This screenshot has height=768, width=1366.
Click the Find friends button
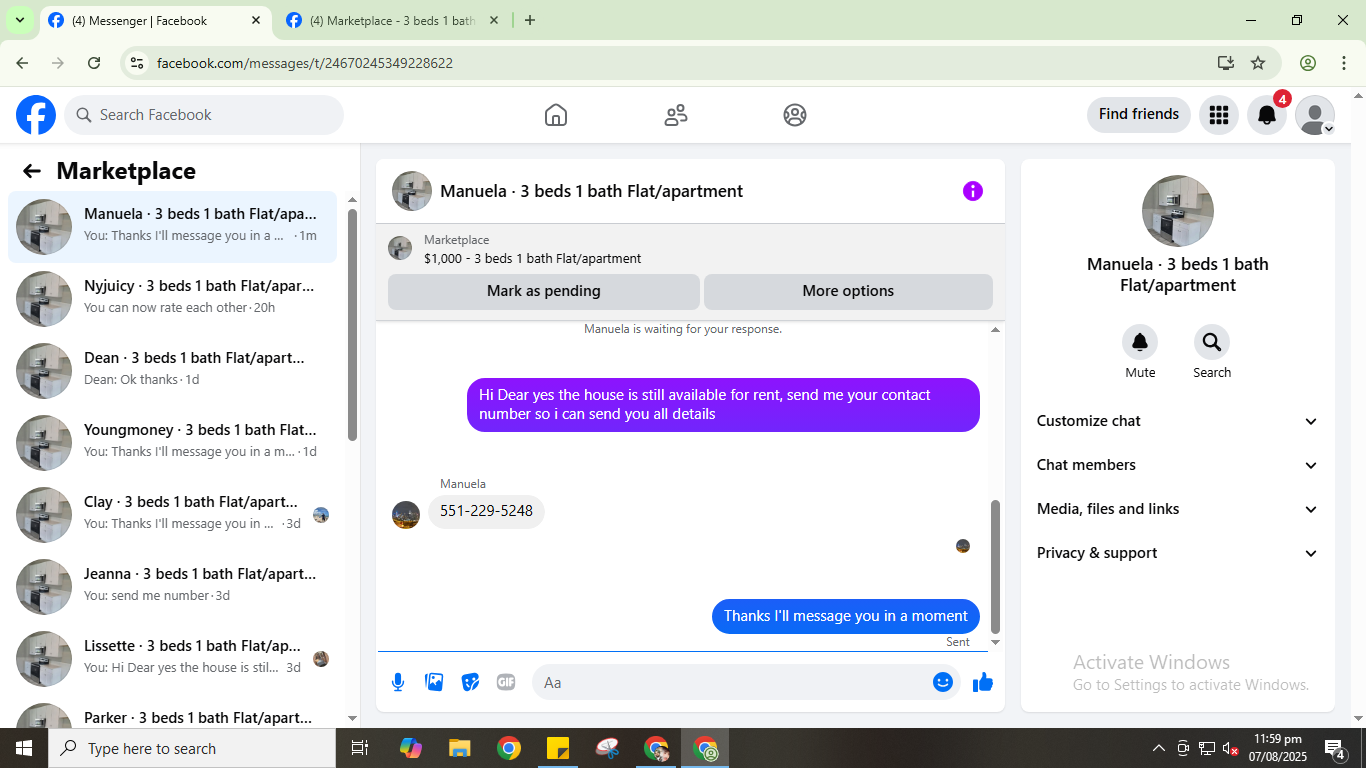tap(1139, 115)
